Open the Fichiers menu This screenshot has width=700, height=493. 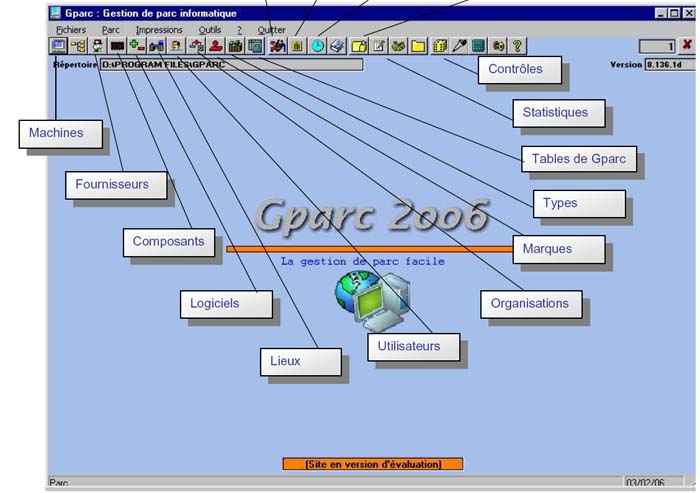pos(71,30)
